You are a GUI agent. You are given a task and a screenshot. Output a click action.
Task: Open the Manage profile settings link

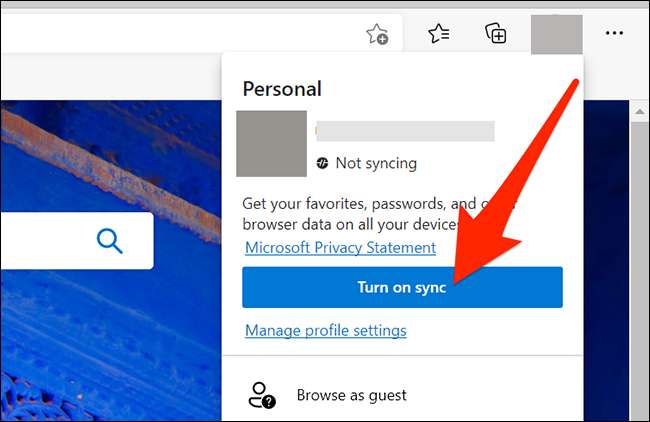coord(325,330)
